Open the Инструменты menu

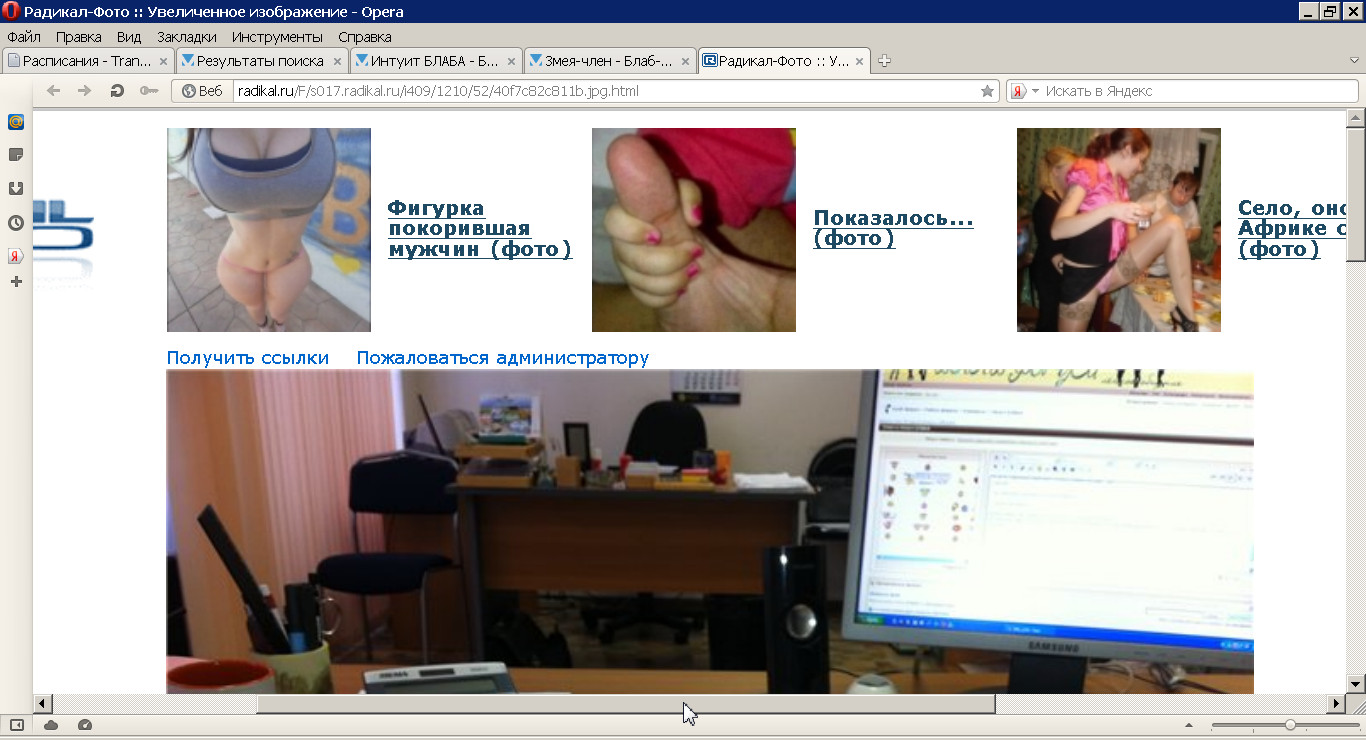click(277, 37)
